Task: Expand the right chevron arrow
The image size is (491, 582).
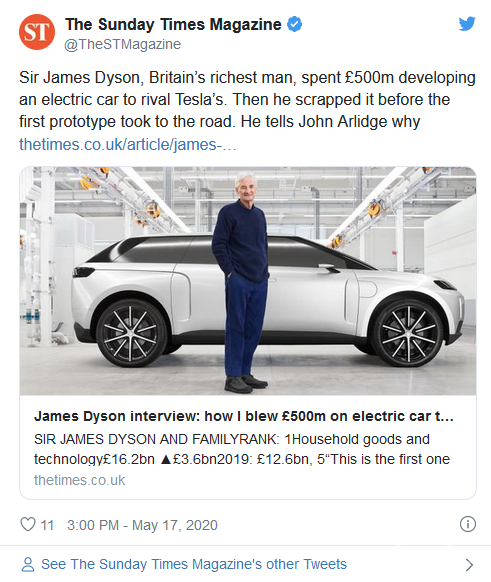Action: click(x=469, y=565)
